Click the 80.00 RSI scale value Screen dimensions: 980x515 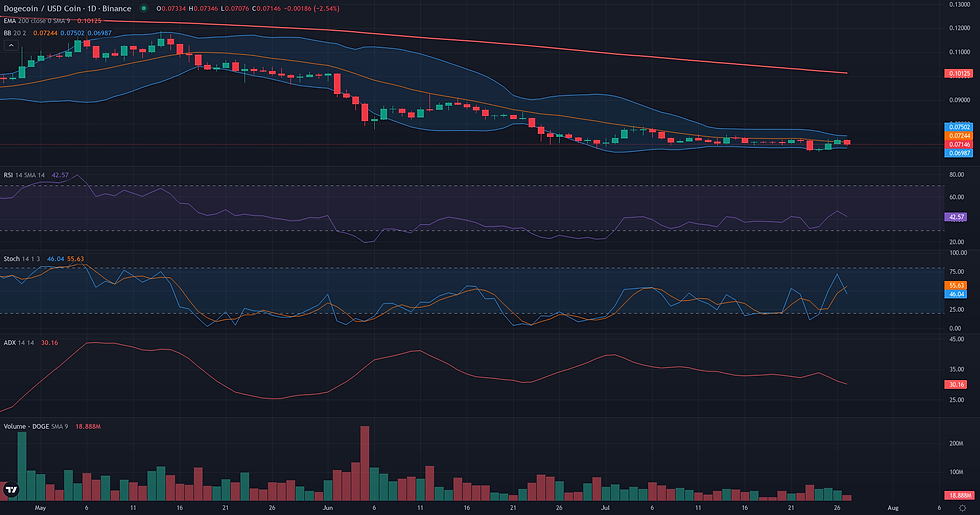pos(956,175)
